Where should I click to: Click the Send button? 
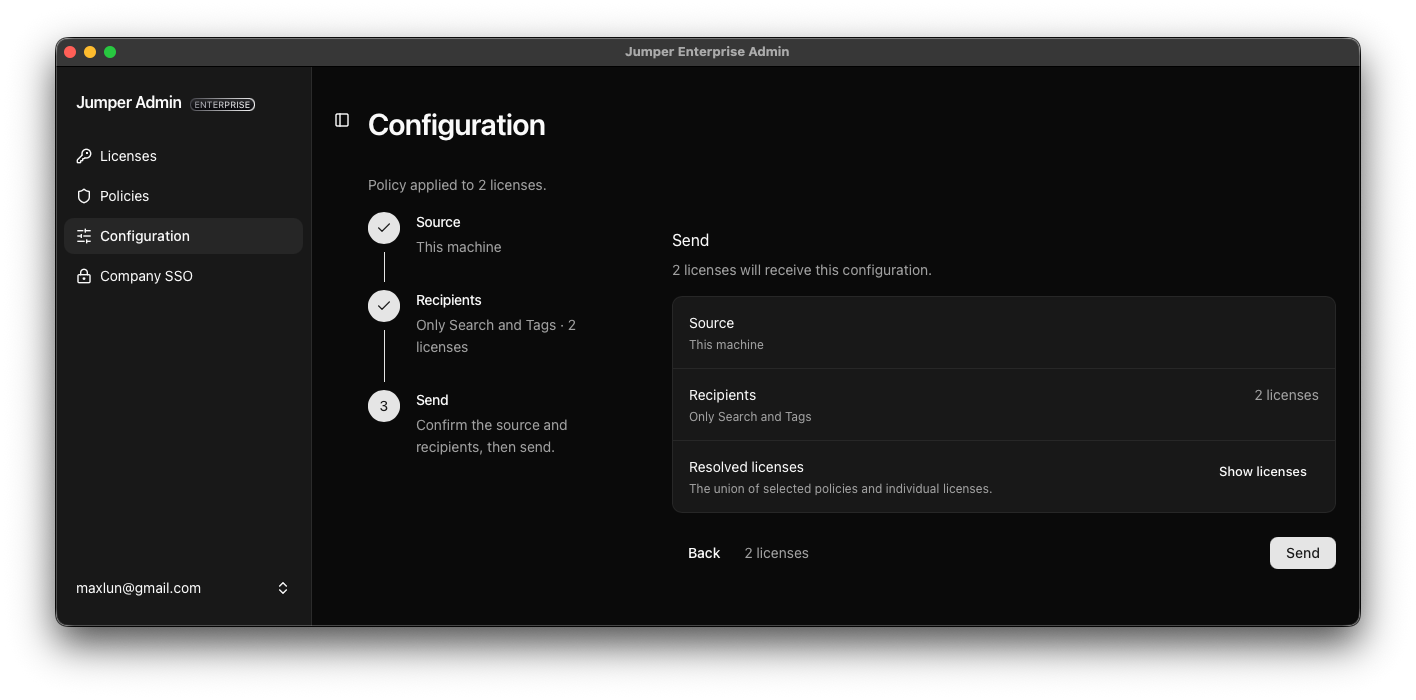1302,553
